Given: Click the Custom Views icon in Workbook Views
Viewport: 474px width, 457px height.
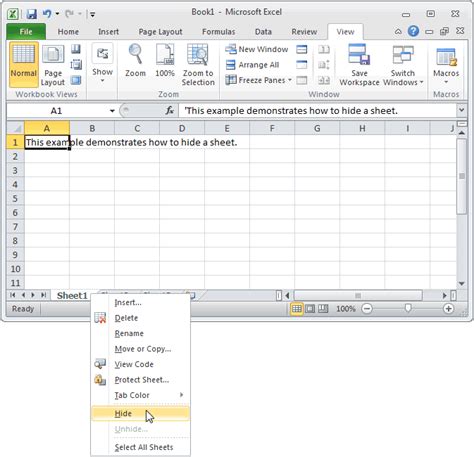Looking at the screenshot, I should (76, 65).
